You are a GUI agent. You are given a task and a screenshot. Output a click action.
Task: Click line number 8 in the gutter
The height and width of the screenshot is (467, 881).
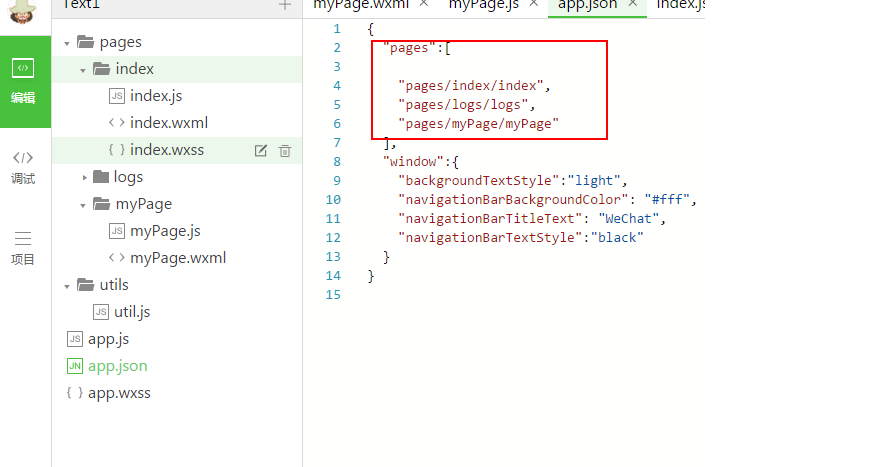click(x=337, y=162)
